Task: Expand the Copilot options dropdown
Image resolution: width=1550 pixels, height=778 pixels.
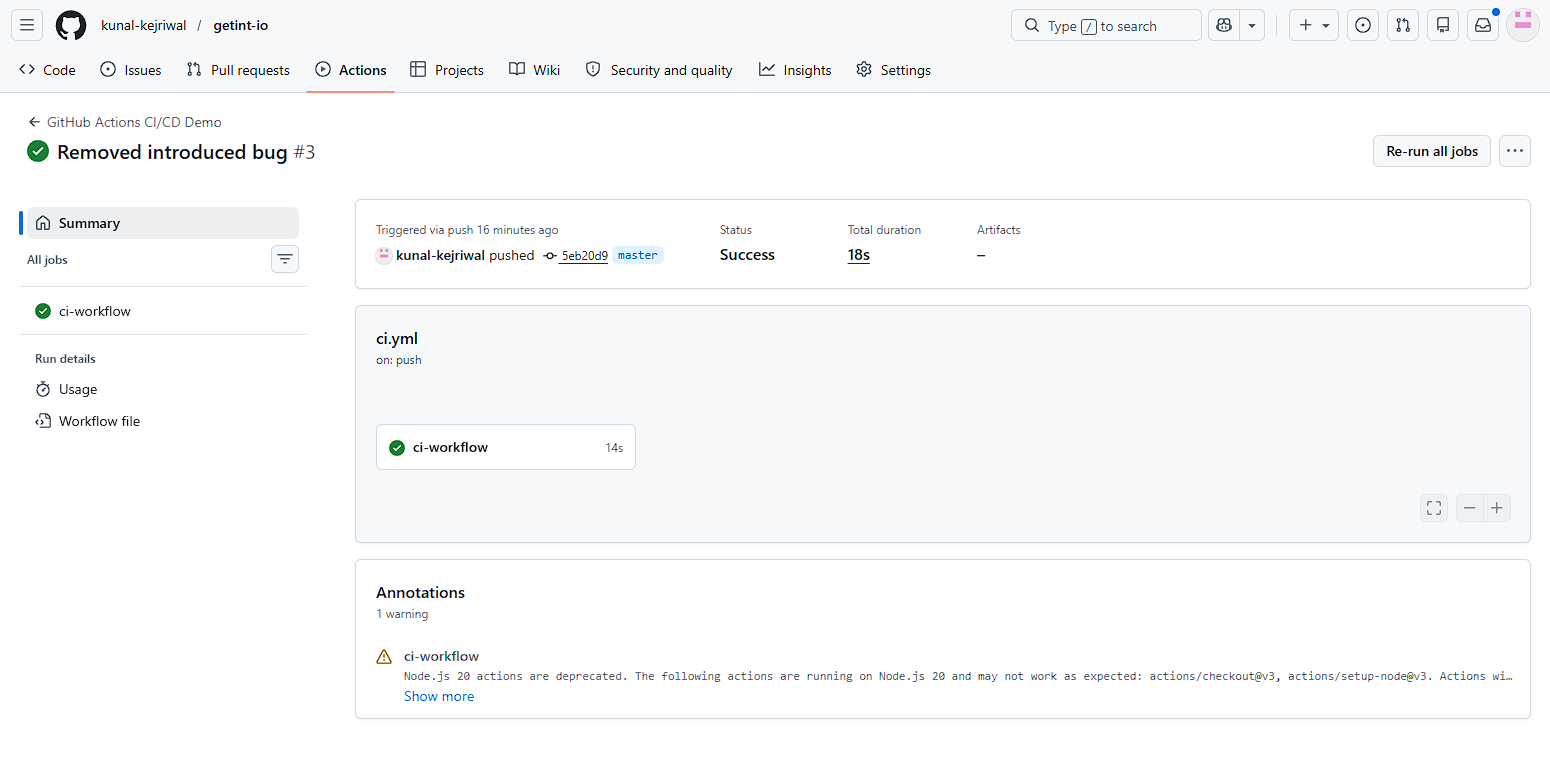Action: pyautogui.click(x=1251, y=24)
